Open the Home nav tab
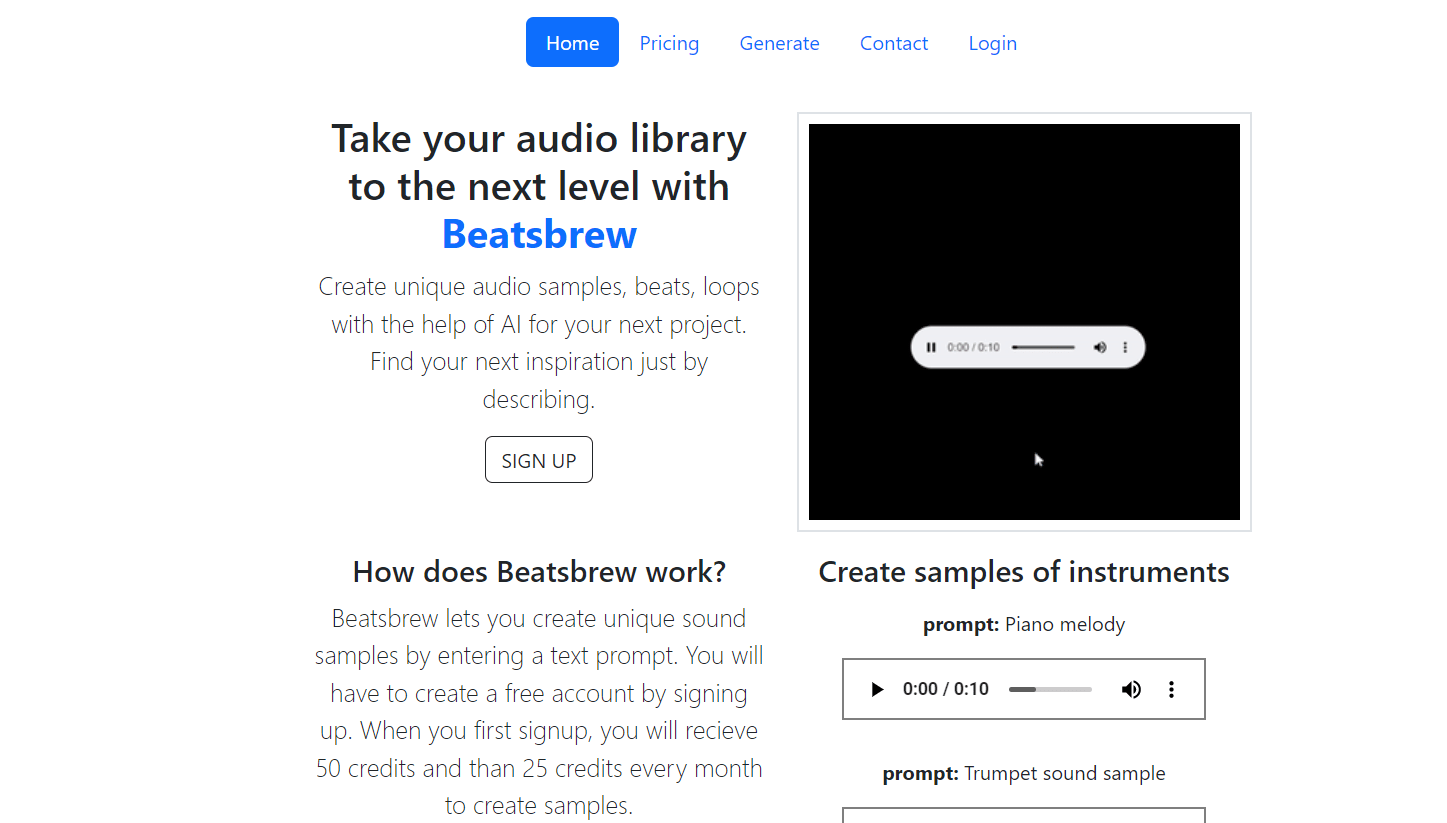 [x=572, y=42]
